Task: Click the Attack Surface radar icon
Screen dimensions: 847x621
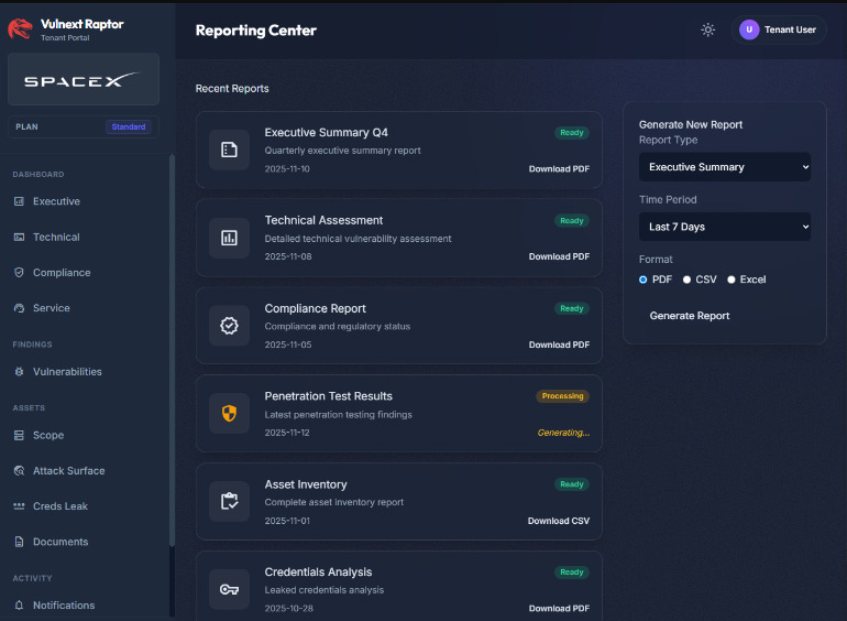Action: pyautogui.click(x=19, y=471)
